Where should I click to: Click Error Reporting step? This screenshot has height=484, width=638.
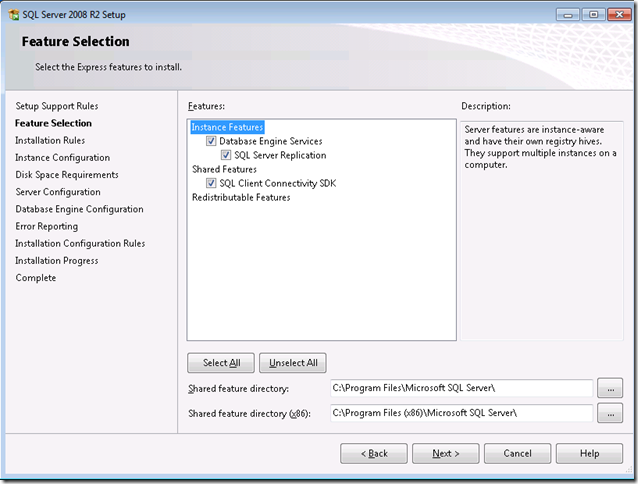(47, 226)
